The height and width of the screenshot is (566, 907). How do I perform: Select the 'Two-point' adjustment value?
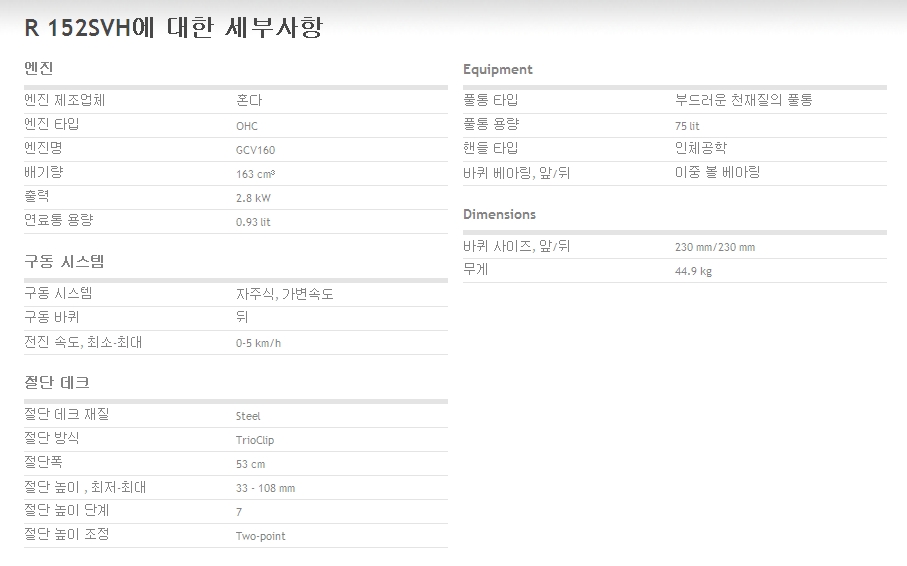click(x=260, y=536)
